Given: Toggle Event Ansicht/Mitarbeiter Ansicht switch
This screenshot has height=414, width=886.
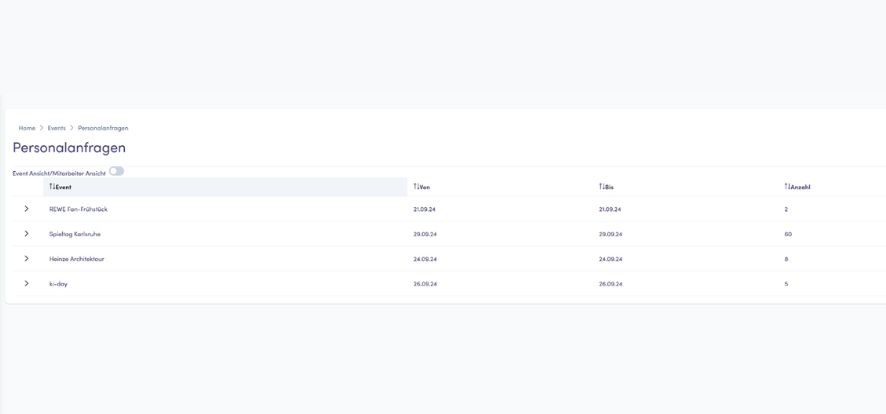Looking at the screenshot, I should (x=116, y=172).
